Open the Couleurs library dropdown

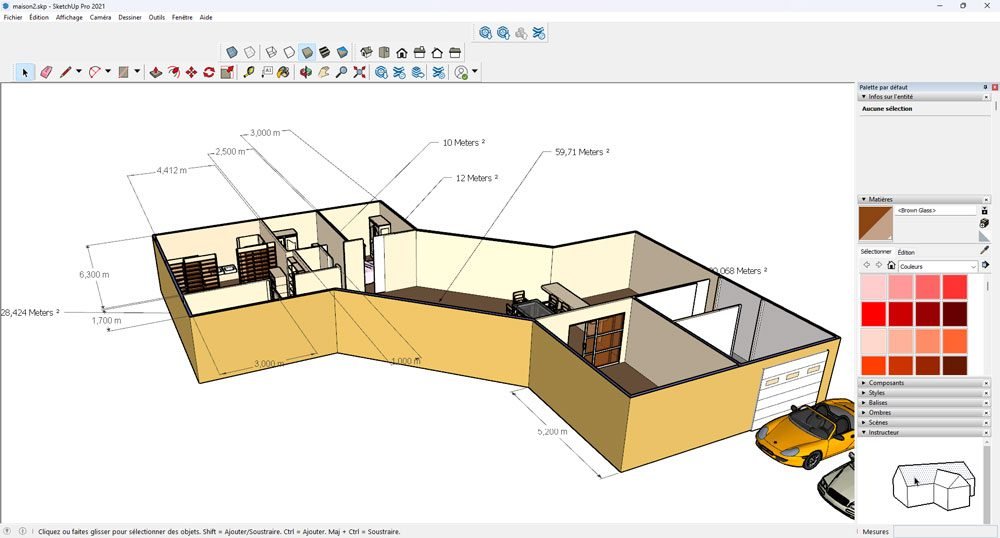click(x=937, y=266)
